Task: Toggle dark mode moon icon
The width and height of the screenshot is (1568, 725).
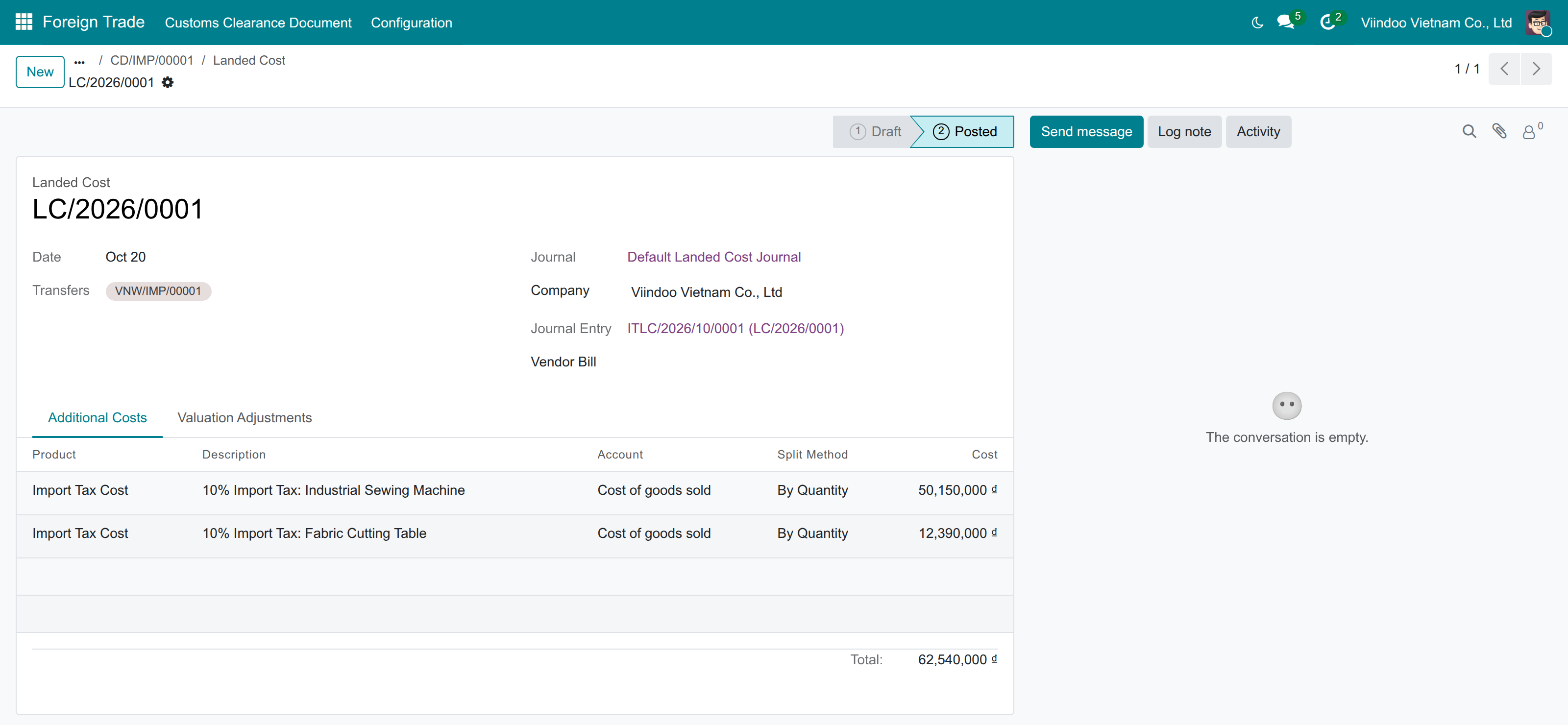Action: pyautogui.click(x=1257, y=23)
